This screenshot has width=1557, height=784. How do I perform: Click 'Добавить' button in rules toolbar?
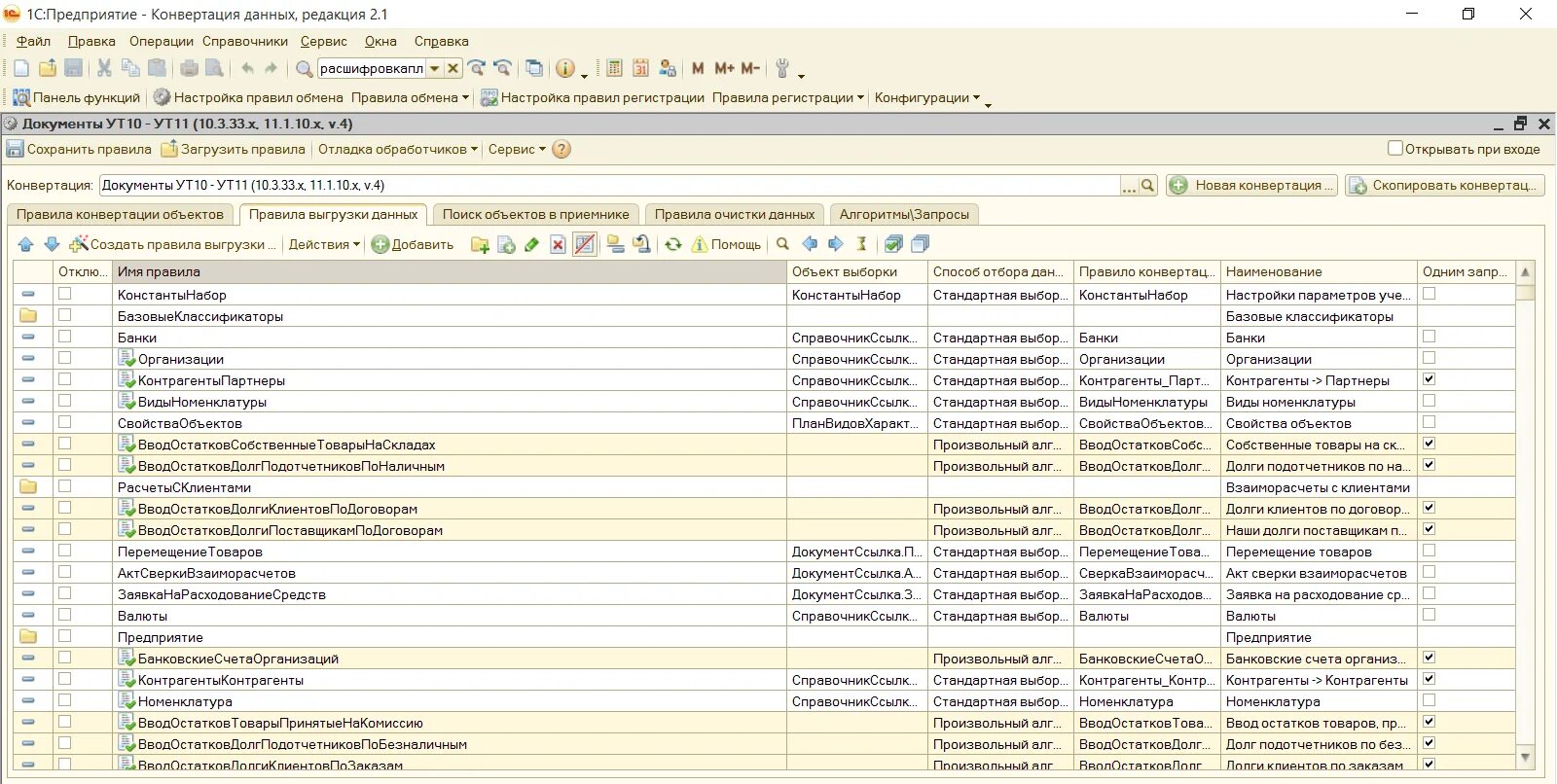tap(413, 244)
